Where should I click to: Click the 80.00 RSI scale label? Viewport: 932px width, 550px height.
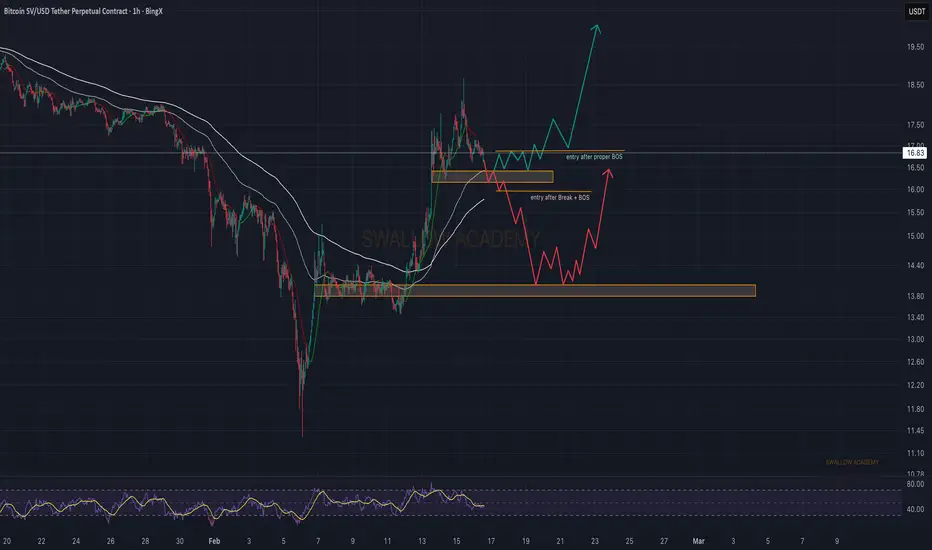tap(915, 484)
